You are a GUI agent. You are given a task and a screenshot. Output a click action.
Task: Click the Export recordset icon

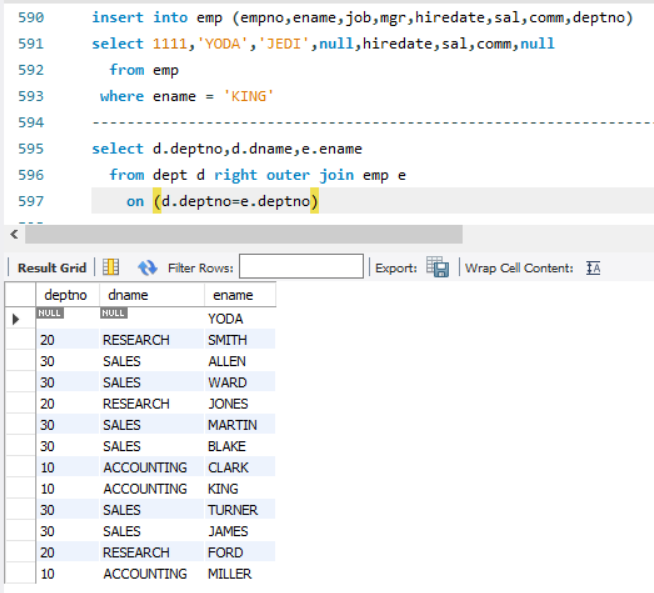[438, 267]
